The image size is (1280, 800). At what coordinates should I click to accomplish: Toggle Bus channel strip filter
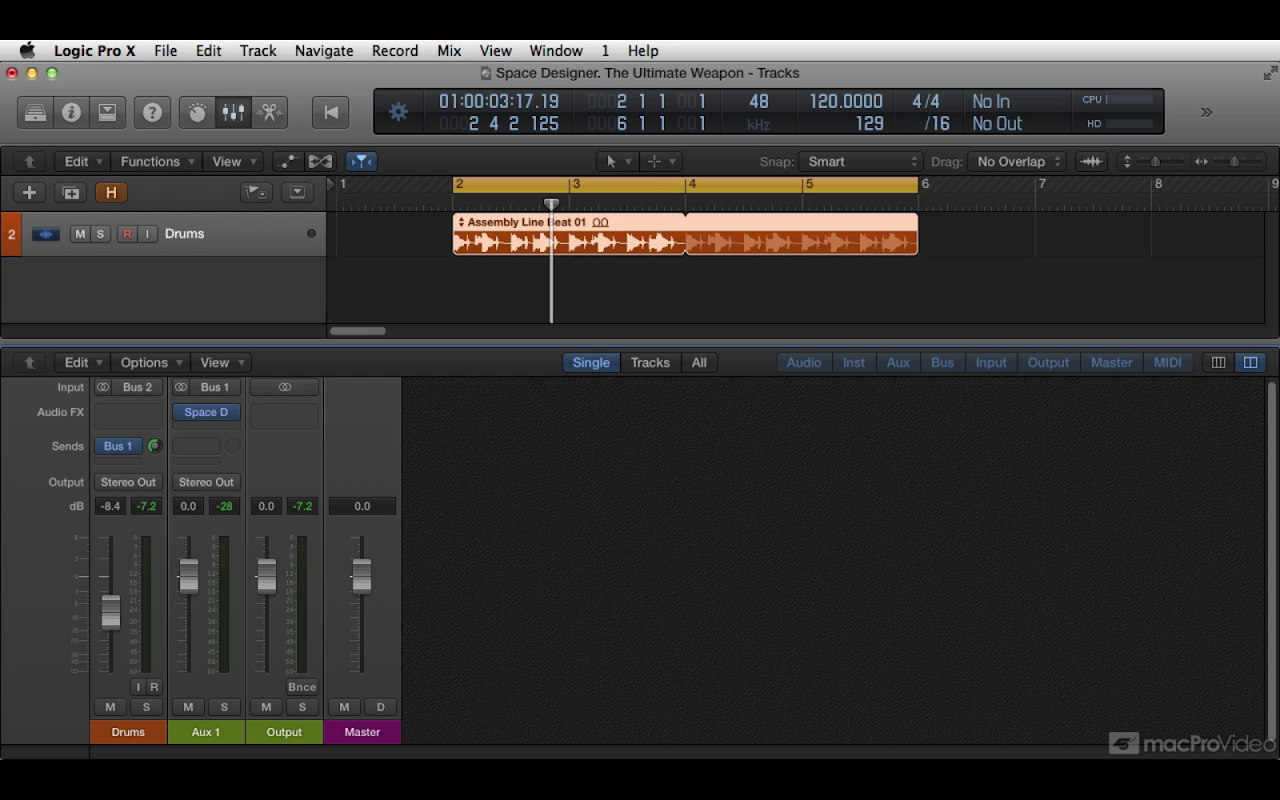point(943,362)
